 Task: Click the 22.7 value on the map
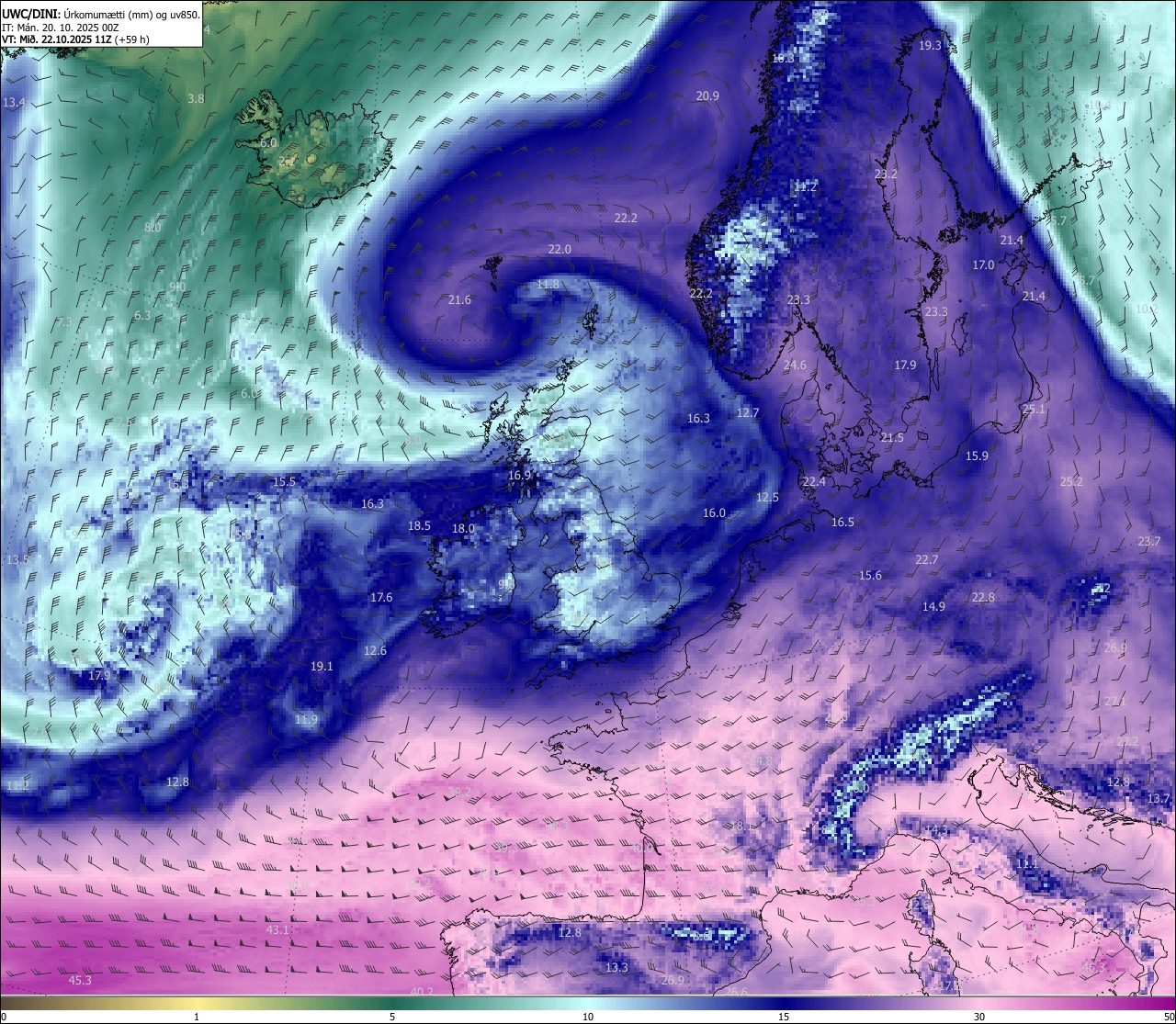927,559
